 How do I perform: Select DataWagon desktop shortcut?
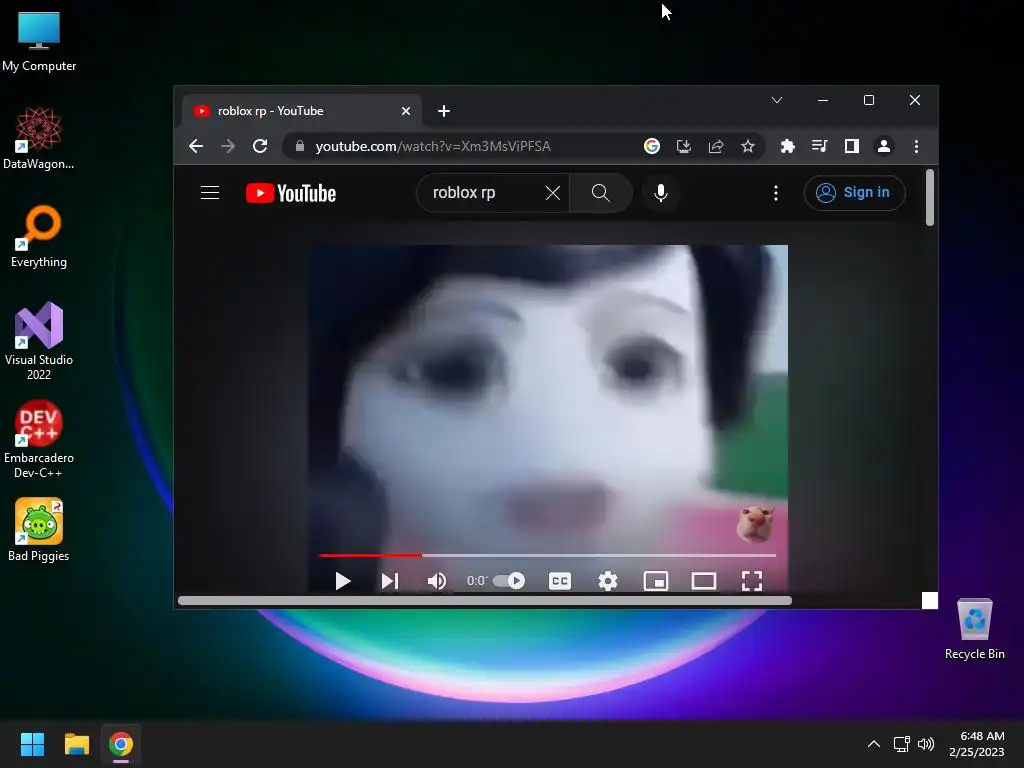tap(39, 138)
